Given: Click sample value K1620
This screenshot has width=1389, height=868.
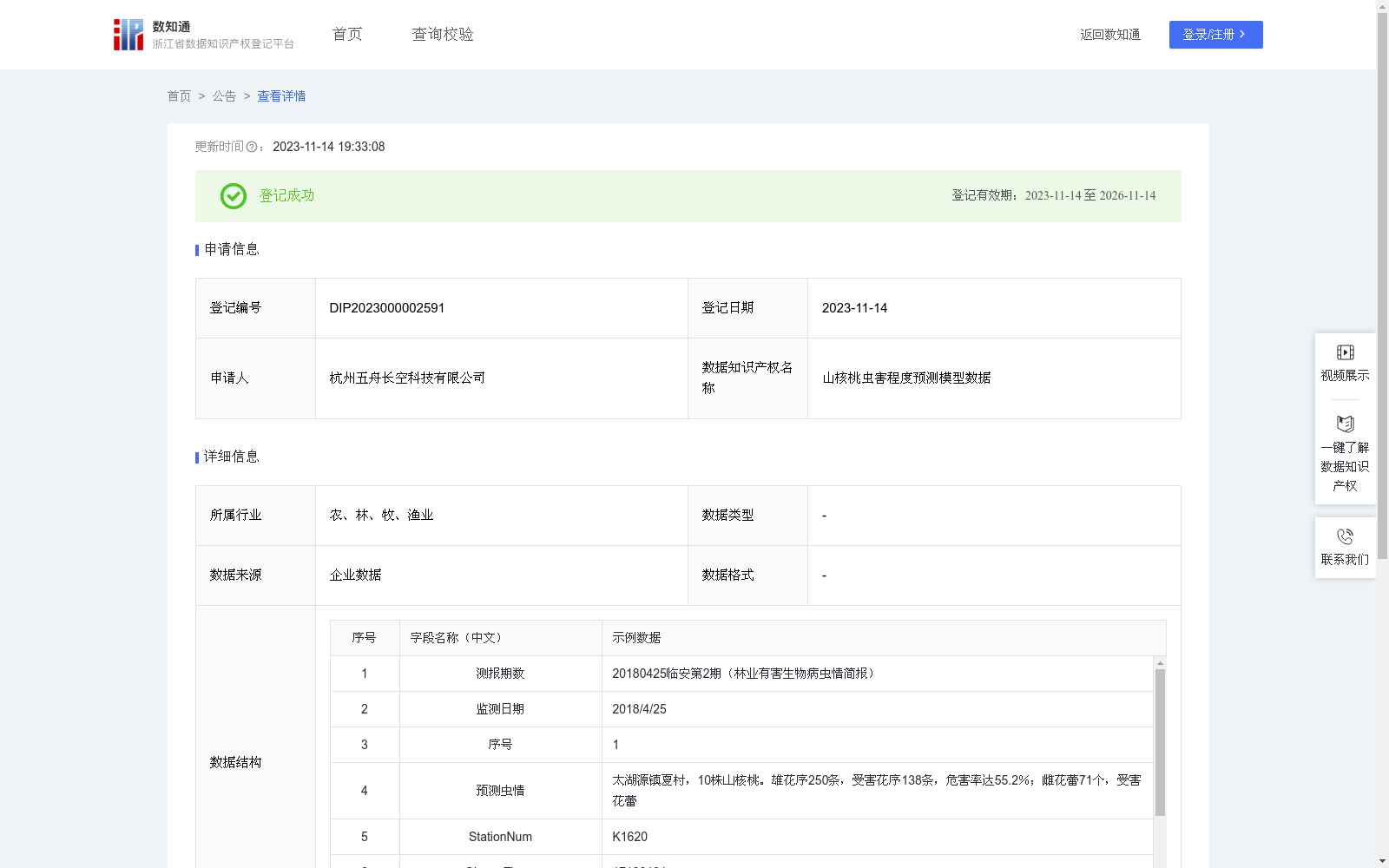Looking at the screenshot, I should [x=629, y=837].
